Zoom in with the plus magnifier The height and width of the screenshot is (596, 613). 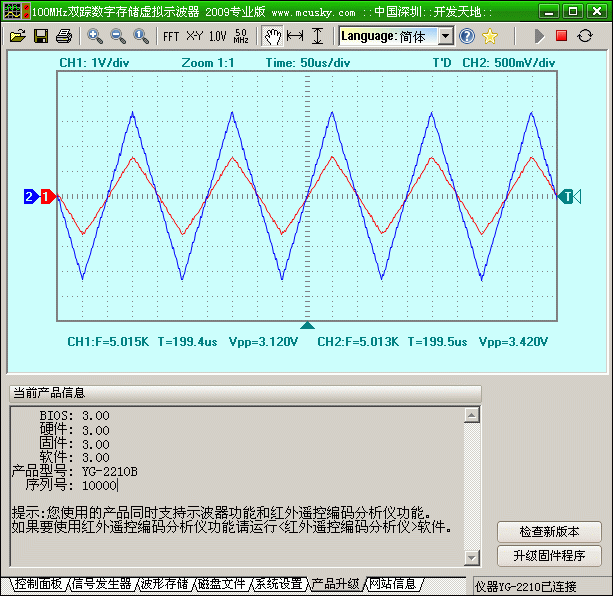point(95,36)
